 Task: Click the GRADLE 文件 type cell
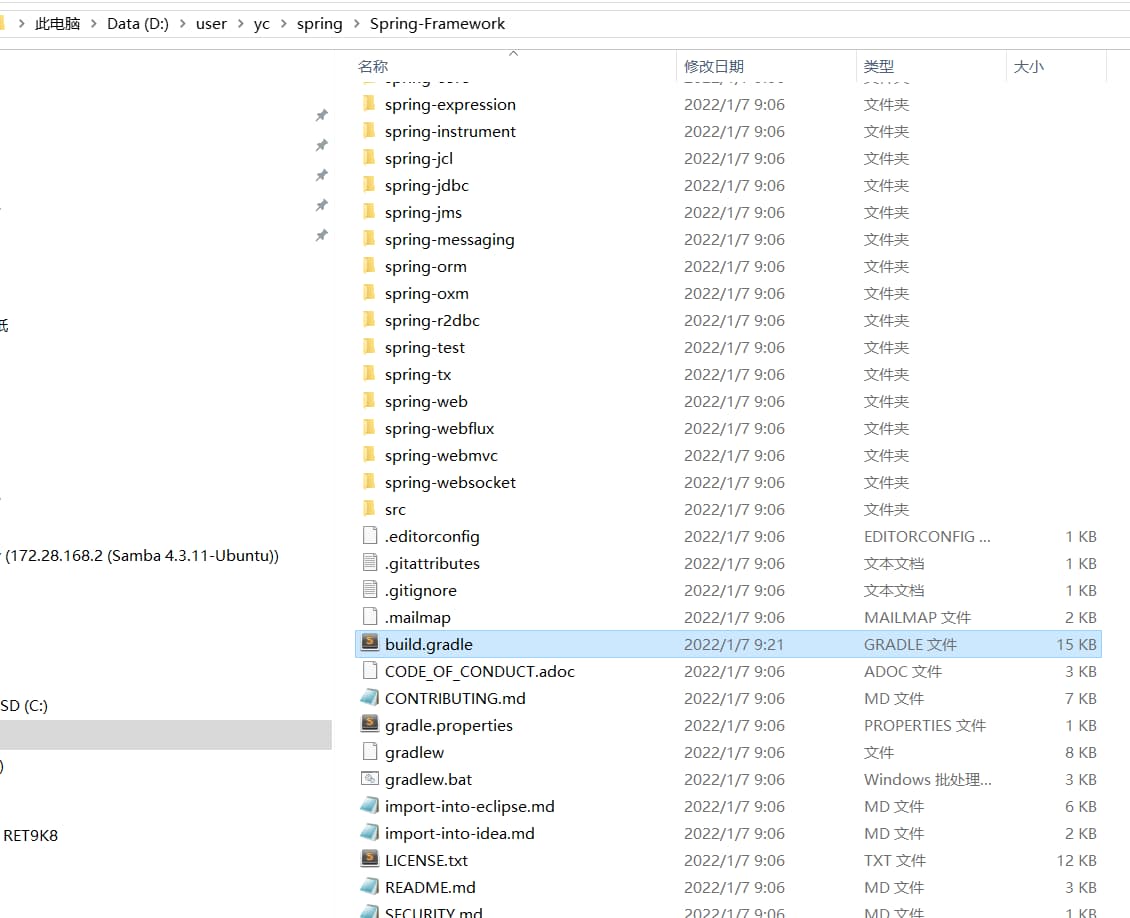coord(910,644)
